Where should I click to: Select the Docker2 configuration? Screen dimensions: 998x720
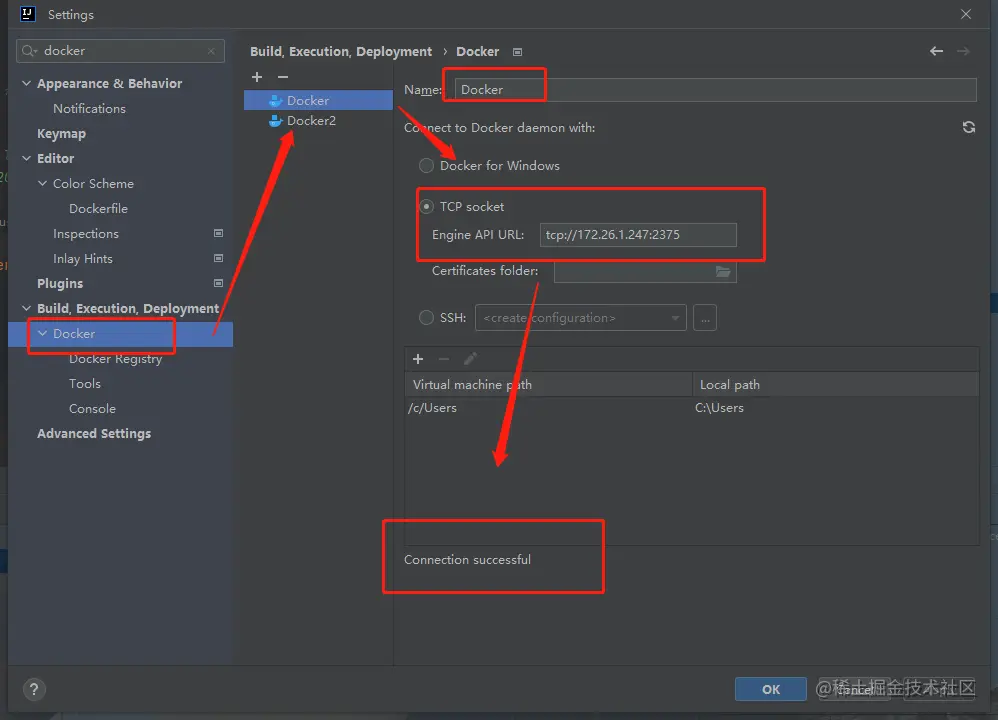coord(318,120)
